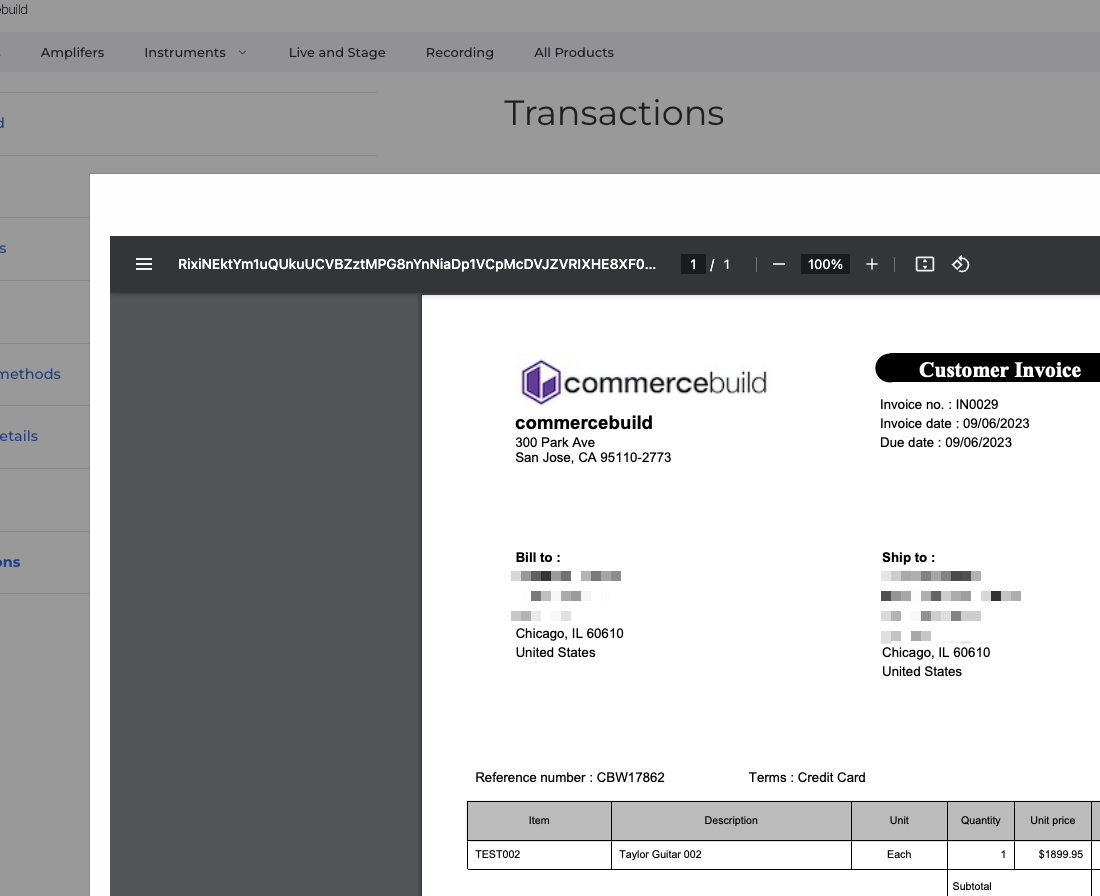Click the commercebuild logo on the invoice
1100x896 pixels.
click(x=644, y=382)
